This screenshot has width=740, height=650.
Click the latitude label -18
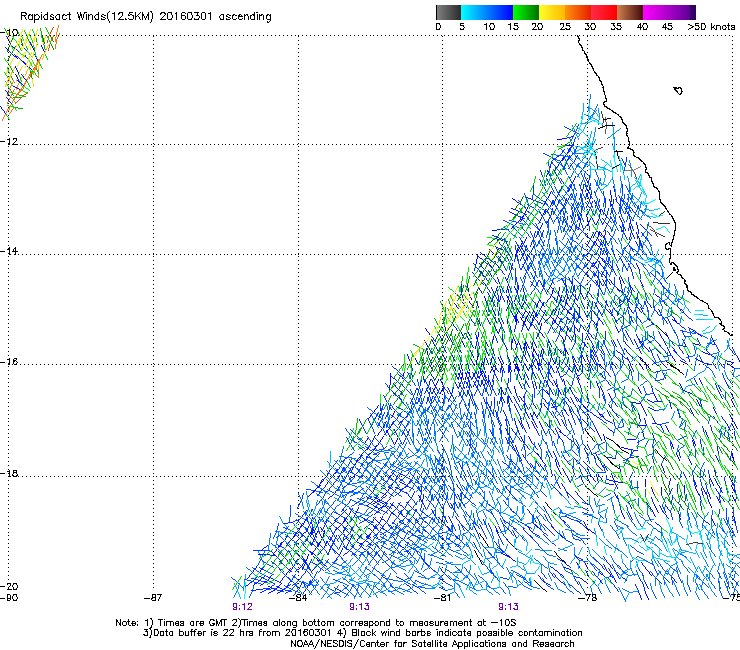pos(10,473)
